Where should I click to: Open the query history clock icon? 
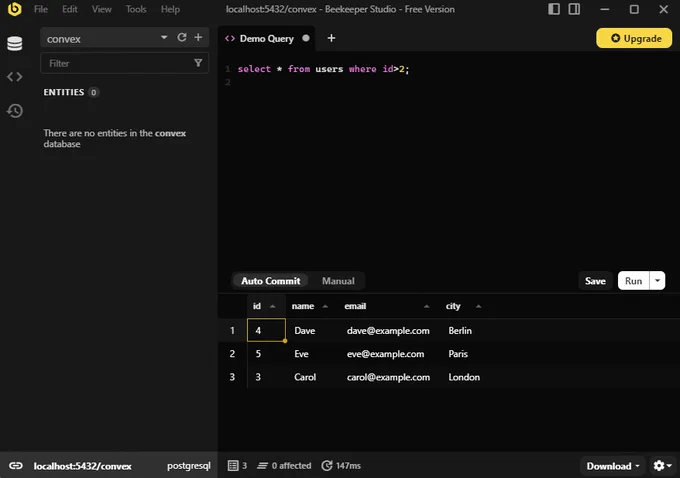[x=15, y=111]
